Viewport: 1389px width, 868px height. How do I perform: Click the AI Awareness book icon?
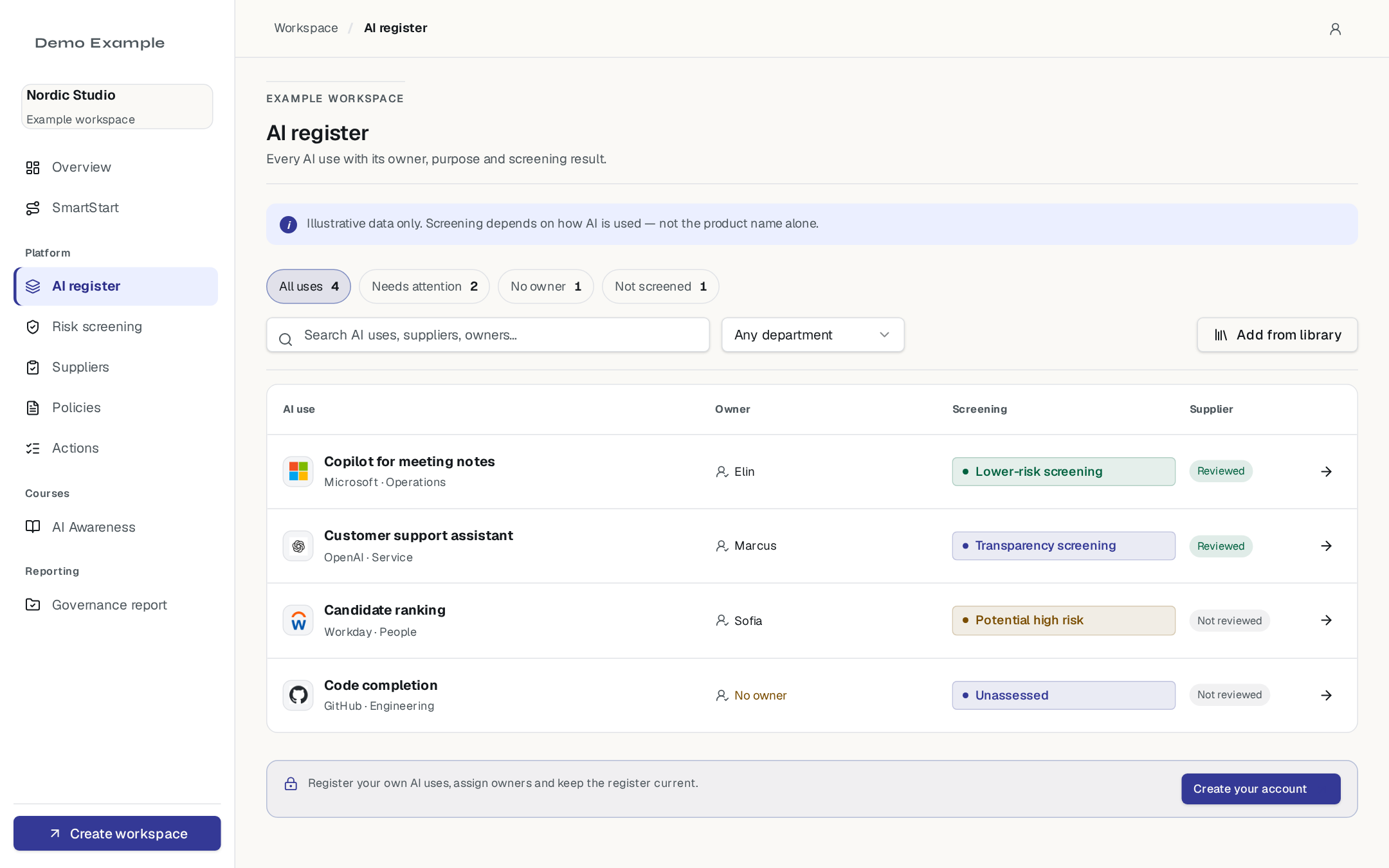click(x=33, y=527)
